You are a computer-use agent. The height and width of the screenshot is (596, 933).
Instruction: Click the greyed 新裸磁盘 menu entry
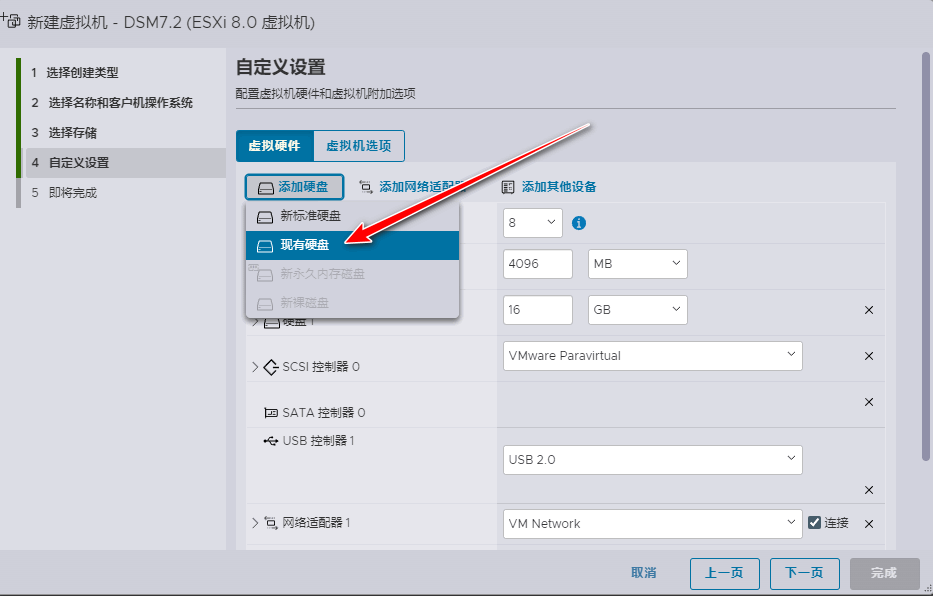tap(352, 303)
